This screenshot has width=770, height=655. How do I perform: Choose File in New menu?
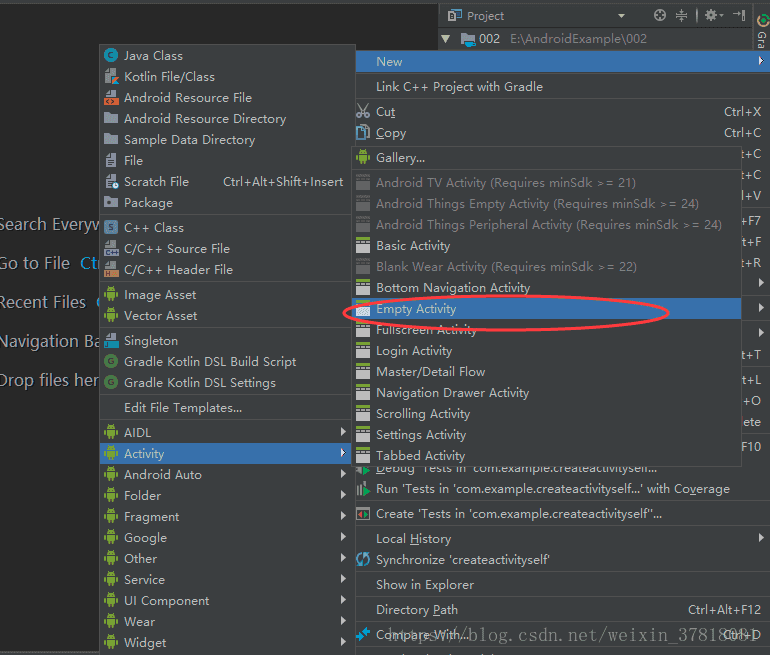coord(225,161)
